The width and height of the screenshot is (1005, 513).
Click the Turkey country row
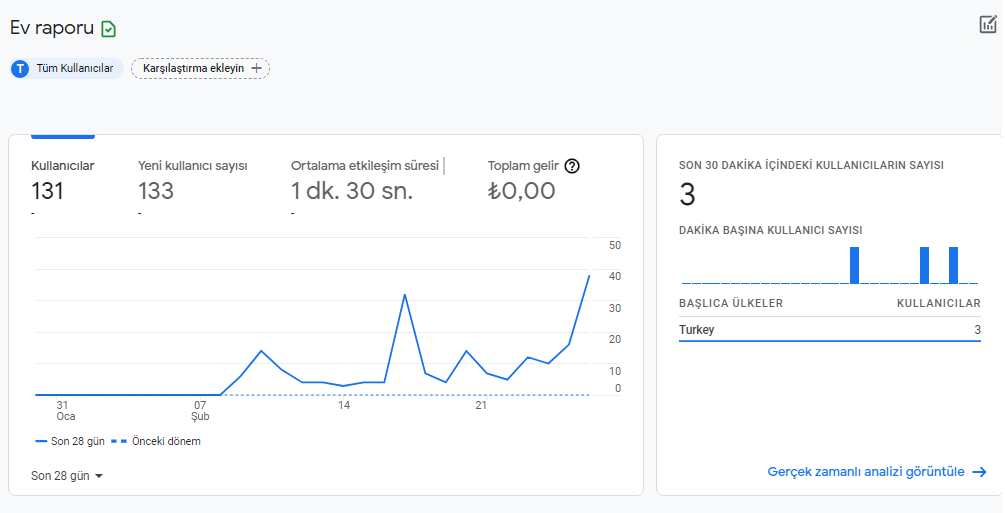click(829, 330)
